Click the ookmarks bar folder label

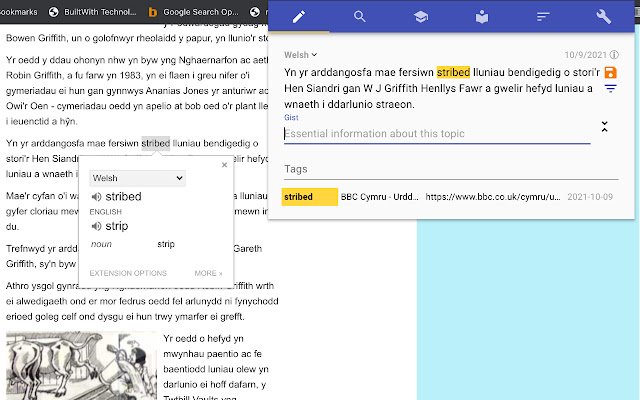click(x=19, y=12)
